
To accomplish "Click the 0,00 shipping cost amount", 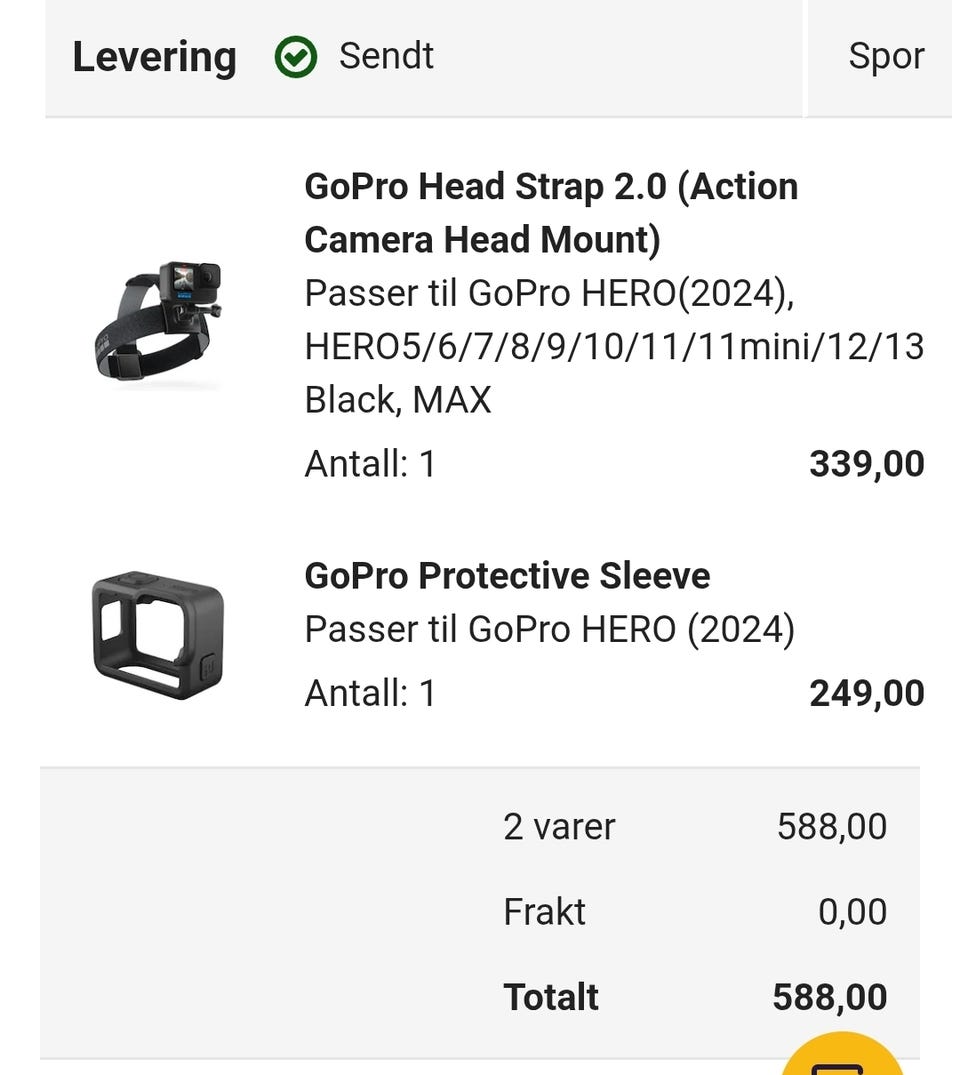I will pyautogui.click(x=852, y=912).
